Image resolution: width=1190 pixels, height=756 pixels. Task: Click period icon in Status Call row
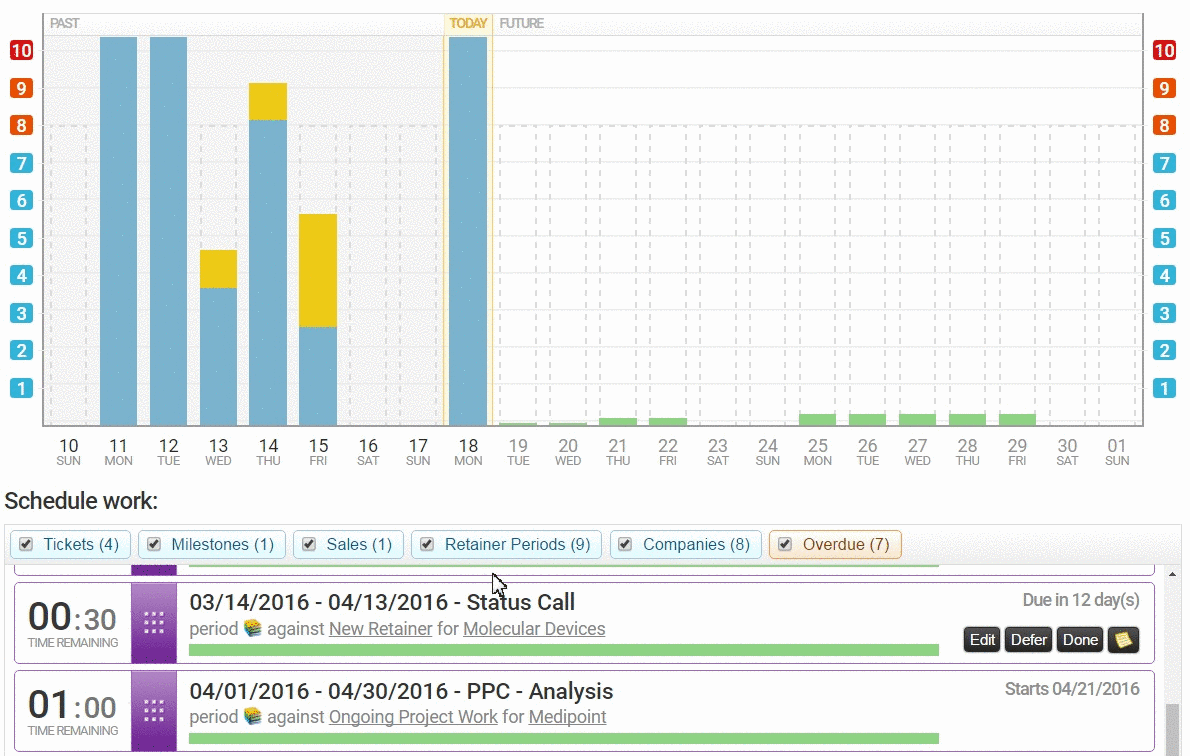click(252, 629)
